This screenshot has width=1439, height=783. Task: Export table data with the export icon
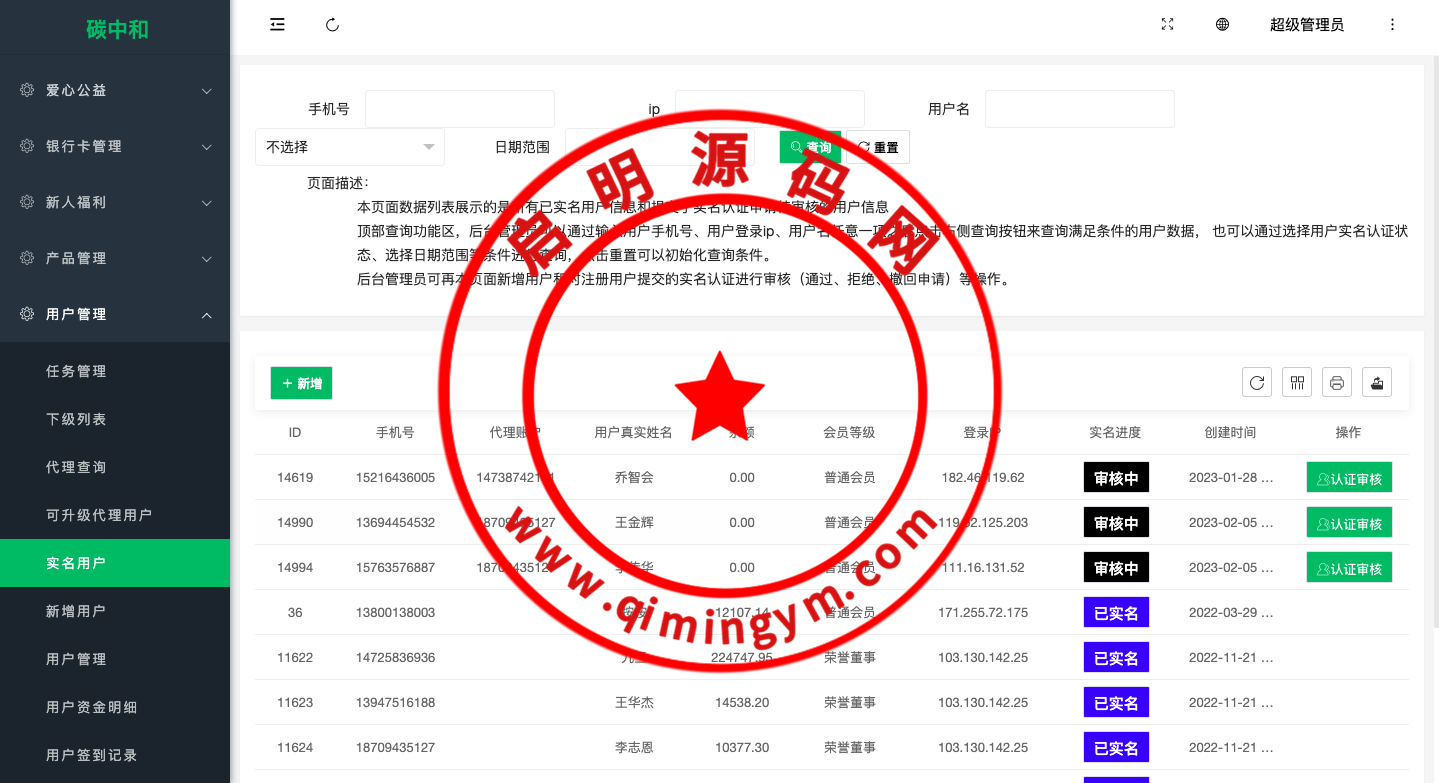coord(1377,382)
